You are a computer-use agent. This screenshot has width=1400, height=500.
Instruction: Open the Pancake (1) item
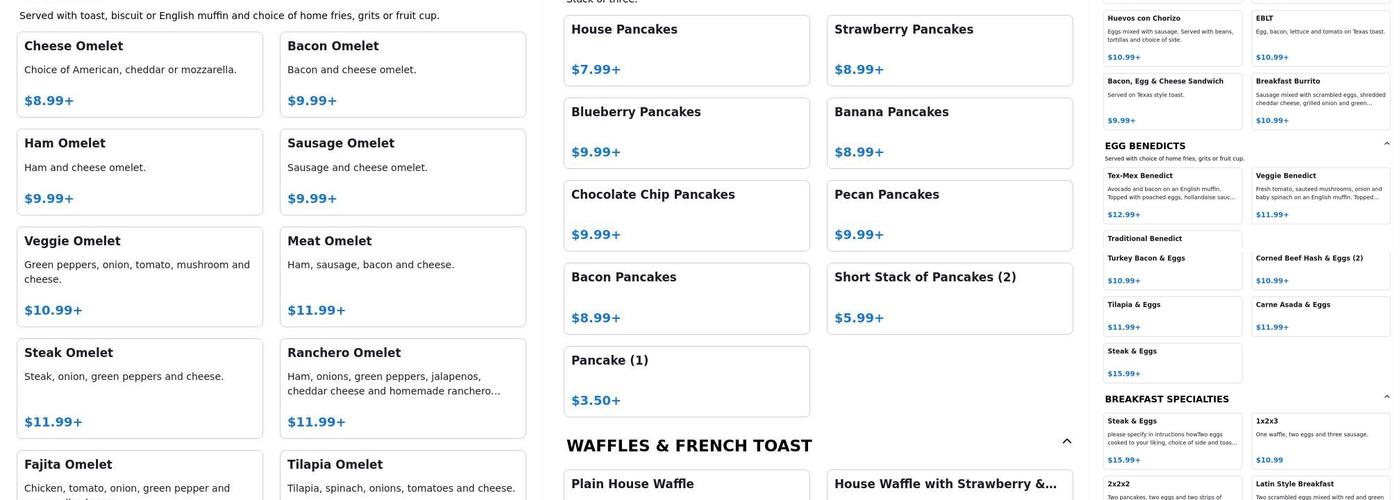[x=687, y=381]
